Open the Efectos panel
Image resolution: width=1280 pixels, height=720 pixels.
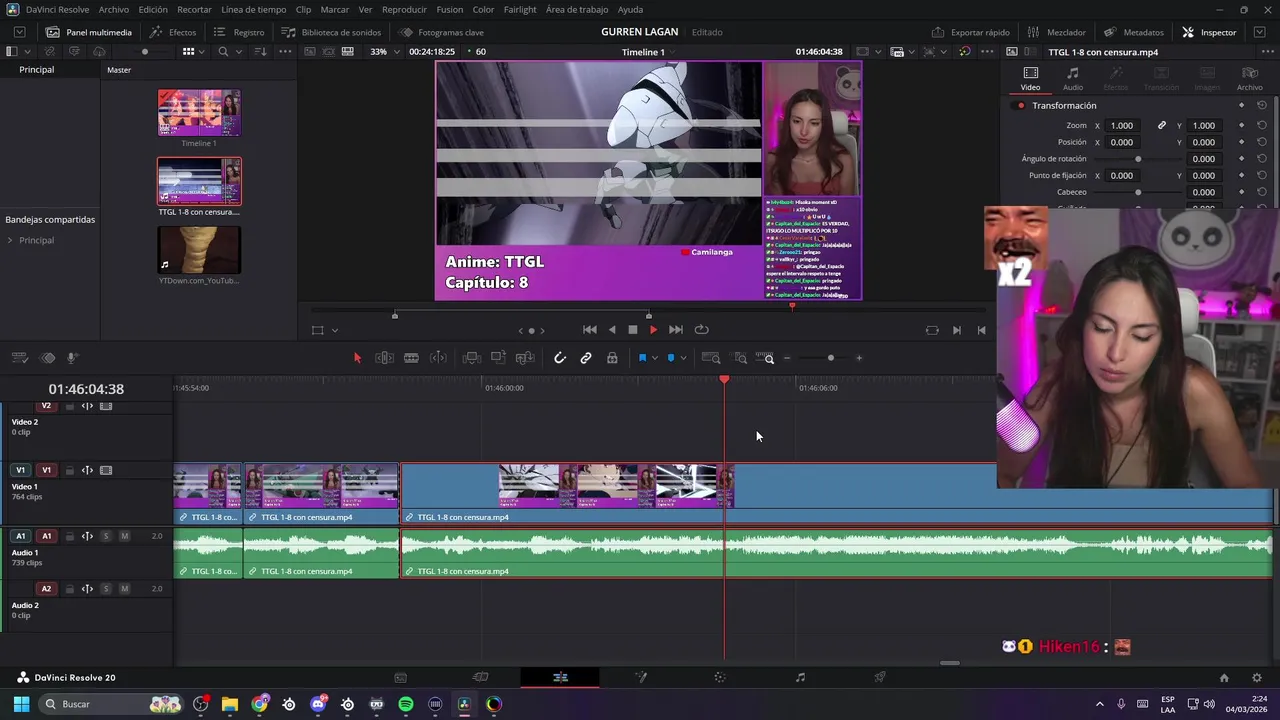(173, 32)
